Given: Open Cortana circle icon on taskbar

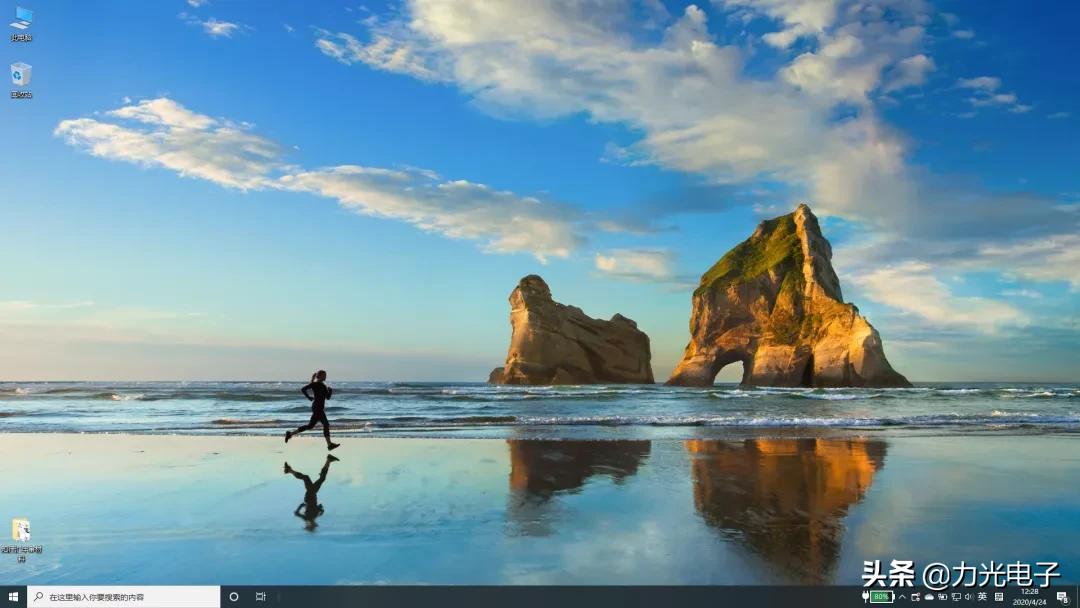Looking at the screenshot, I should (234, 597).
